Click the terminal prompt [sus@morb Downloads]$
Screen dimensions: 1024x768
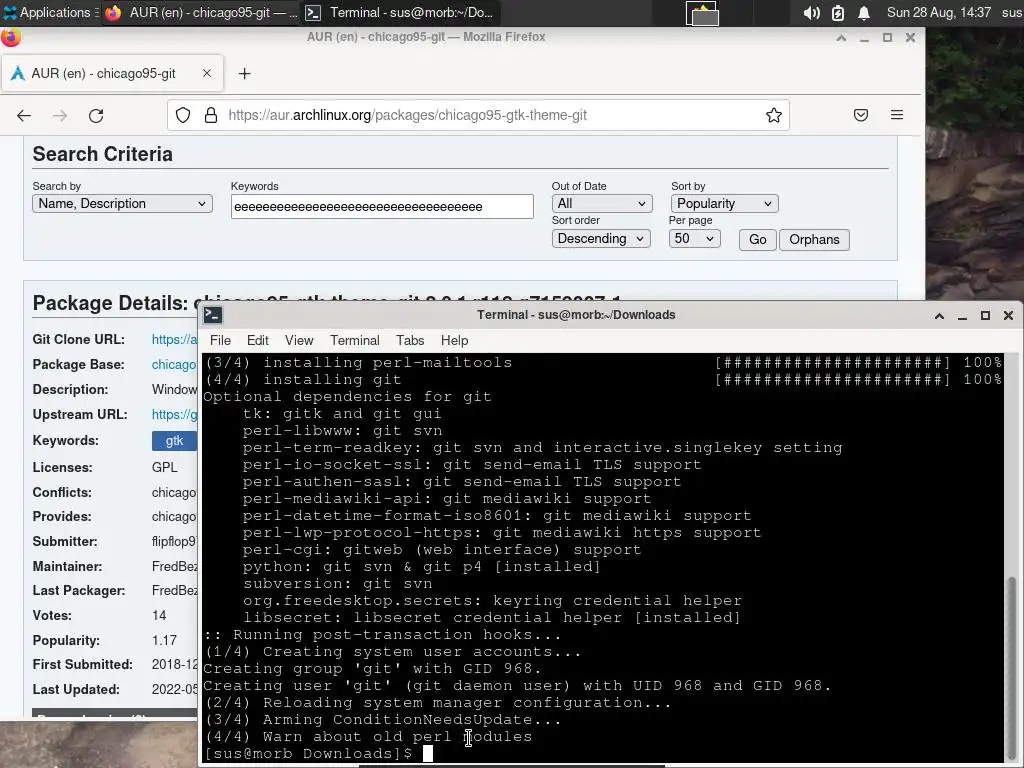coord(308,754)
